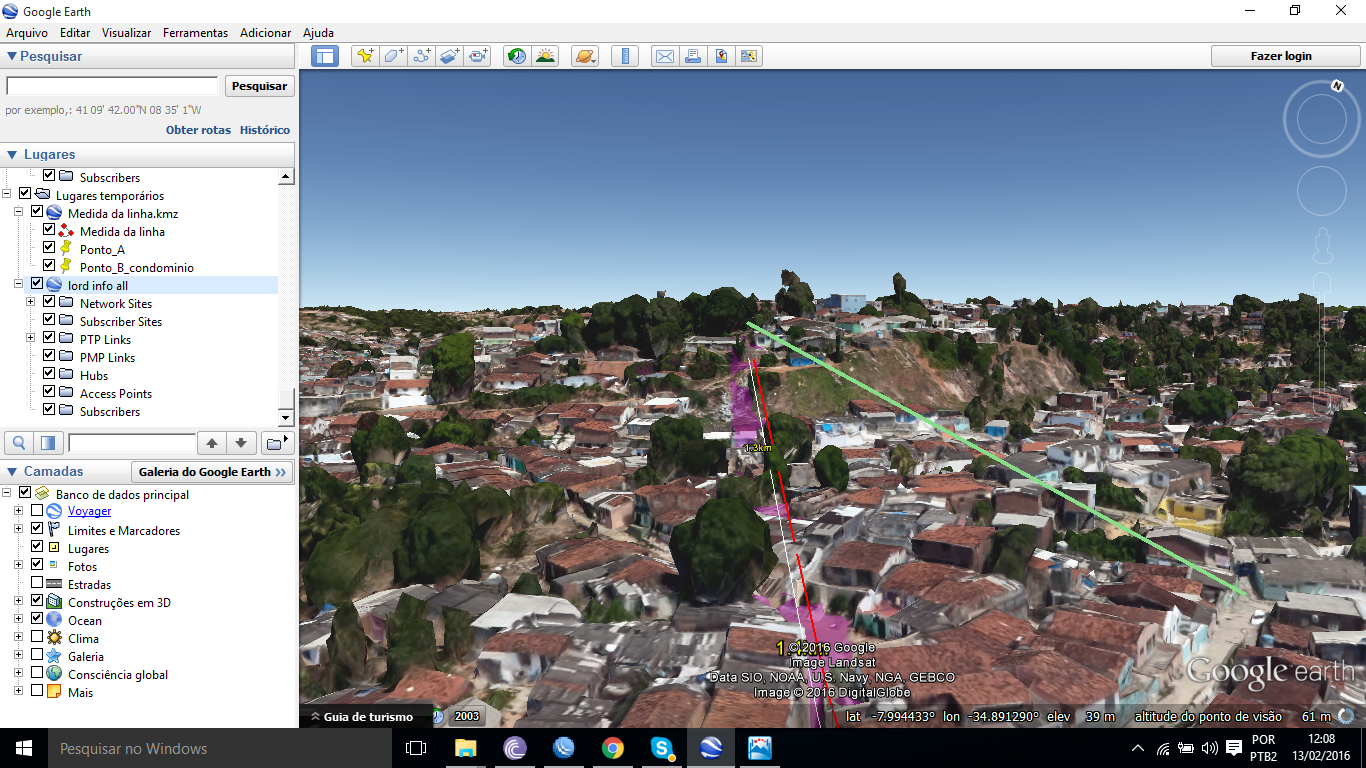Open the Adicionar menu

coord(266,33)
